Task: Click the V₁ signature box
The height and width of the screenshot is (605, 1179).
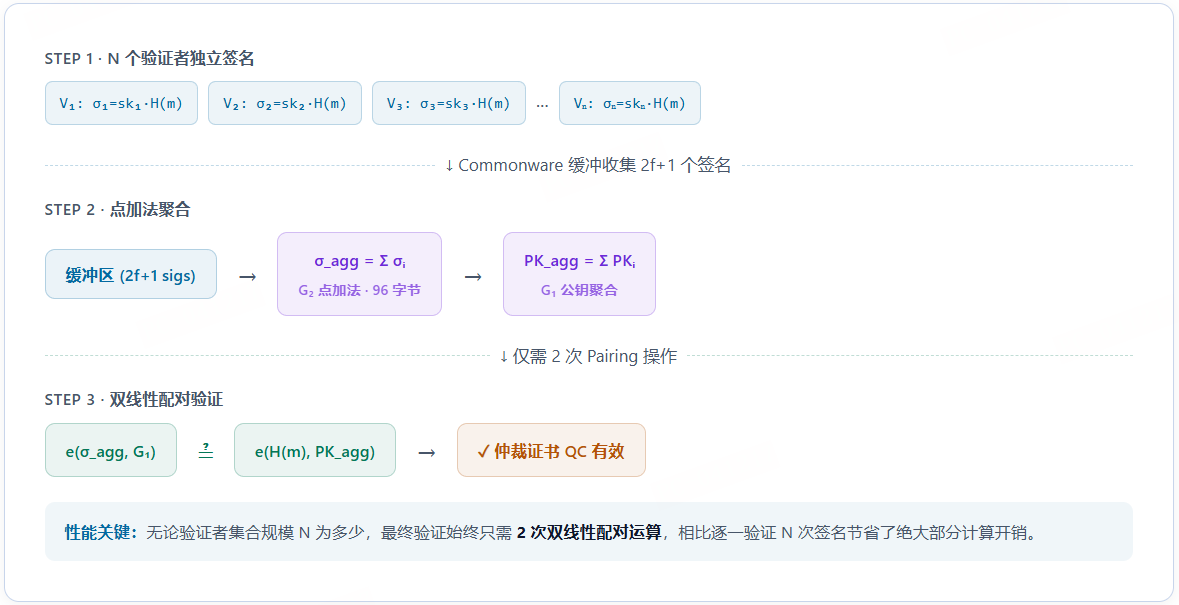Action: pos(121,103)
